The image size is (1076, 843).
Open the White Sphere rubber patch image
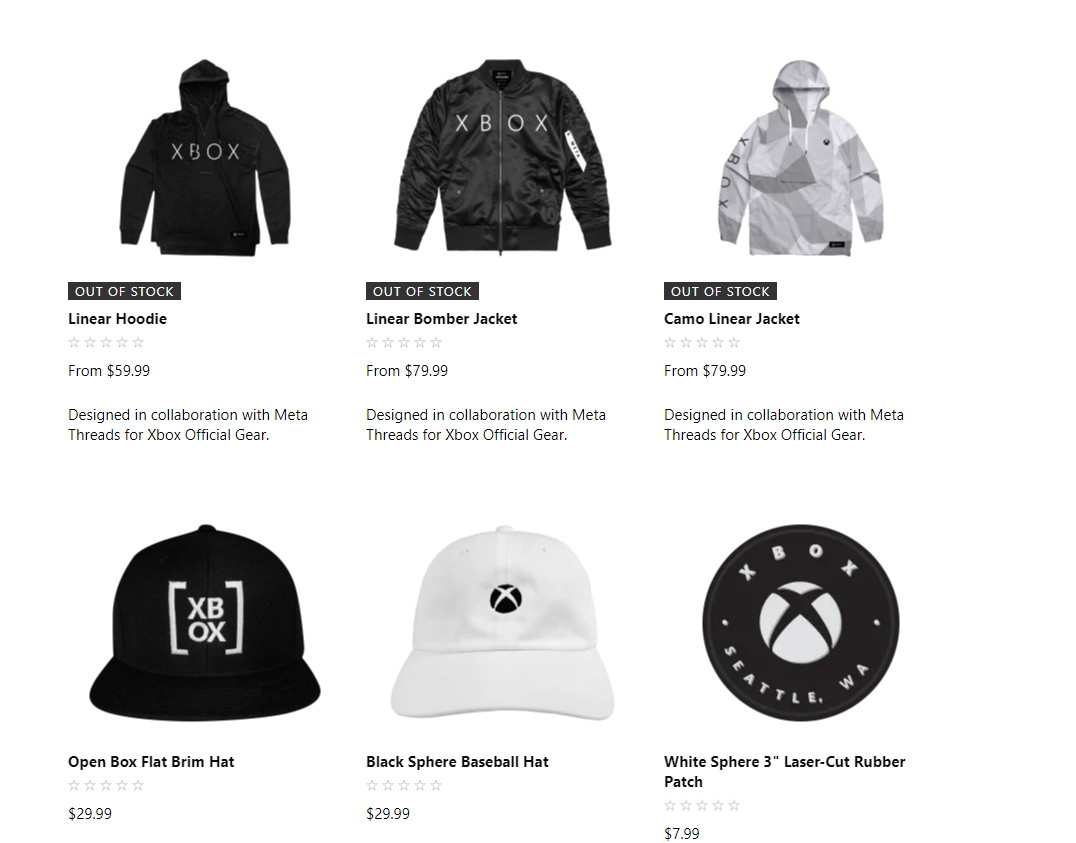tap(800, 623)
